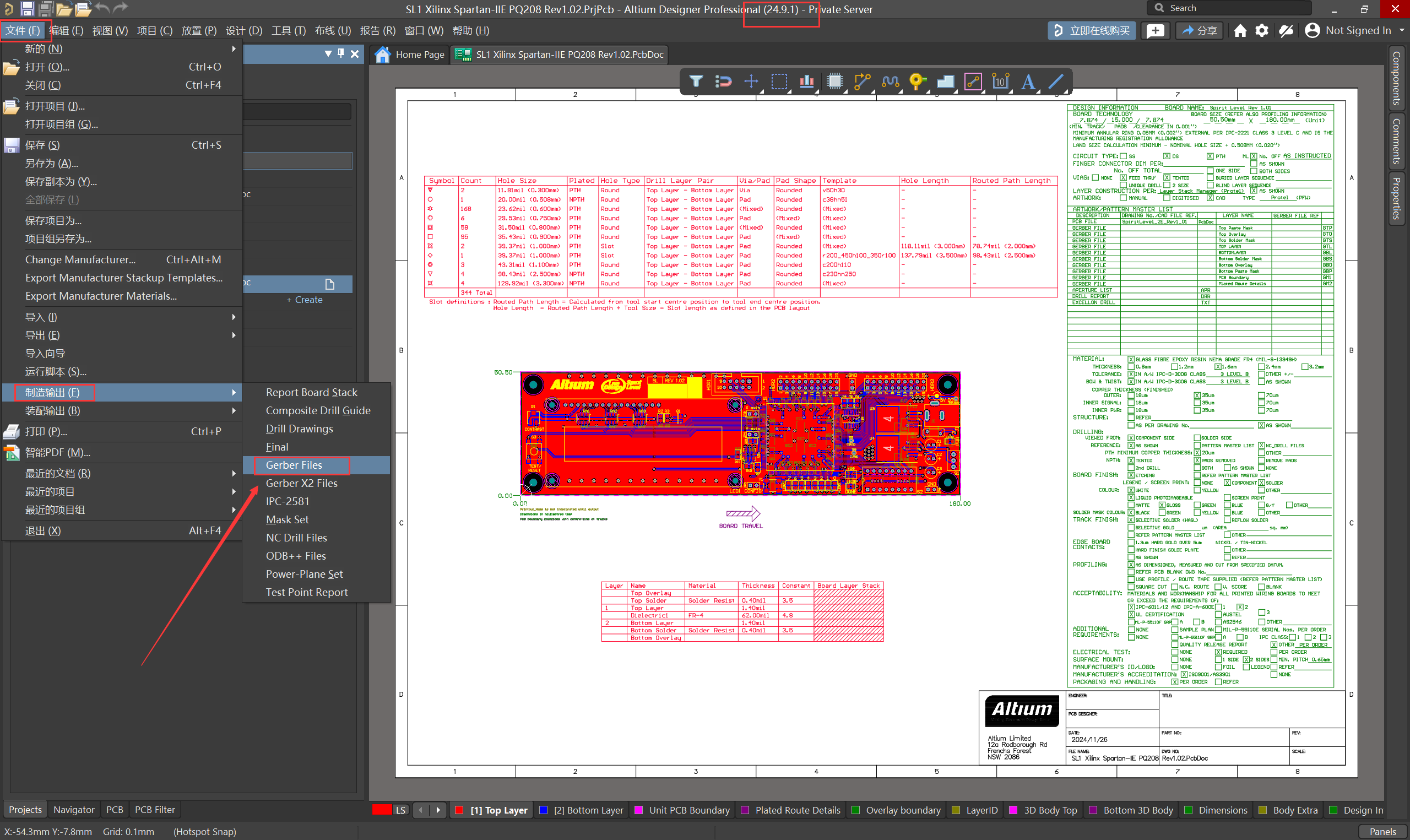This screenshot has height=840, width=1410.
Task: Select the [2] Bottom Layer tab
Action: pos(581,810)
